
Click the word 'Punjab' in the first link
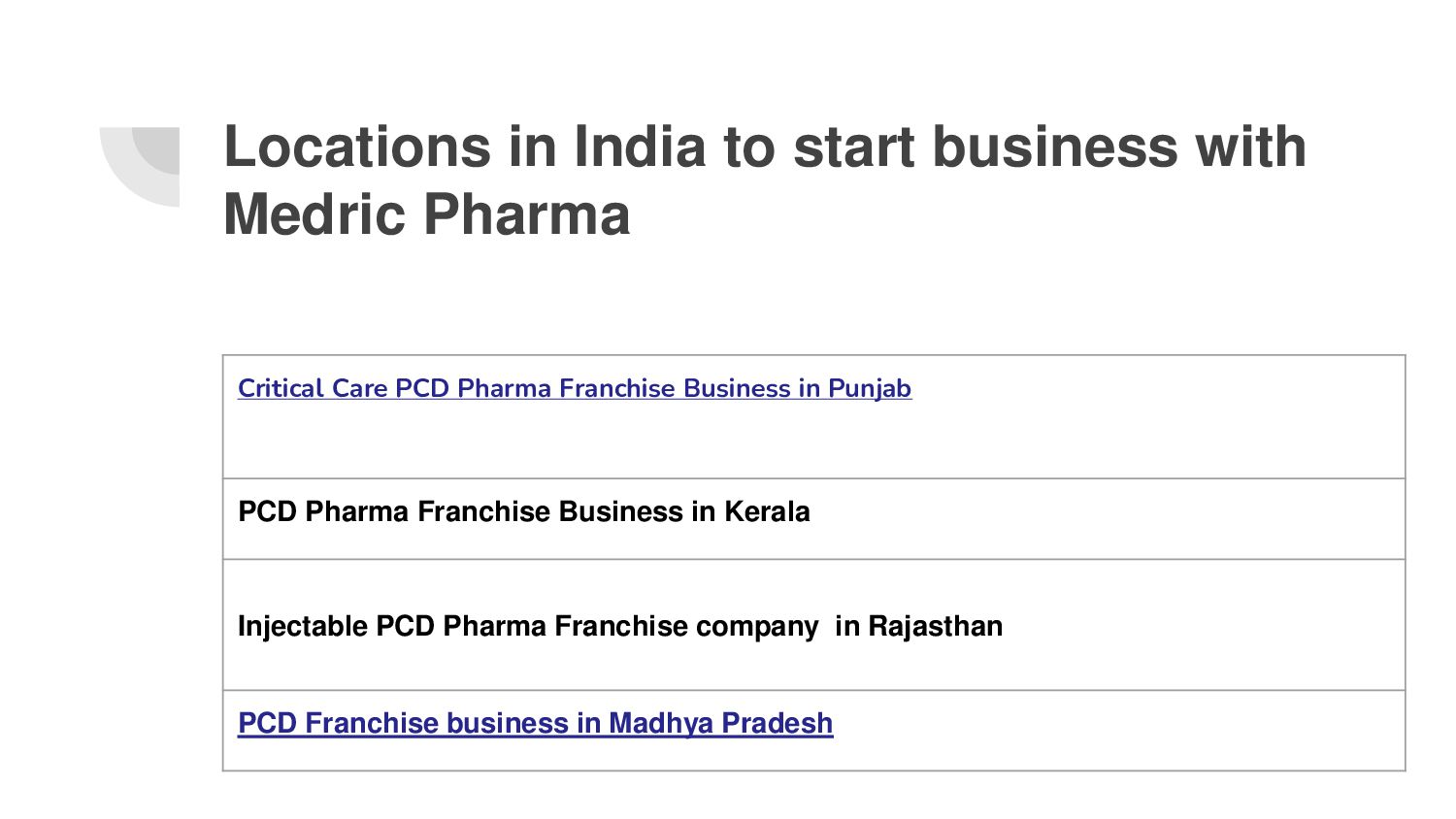click(x=870, y=388)
